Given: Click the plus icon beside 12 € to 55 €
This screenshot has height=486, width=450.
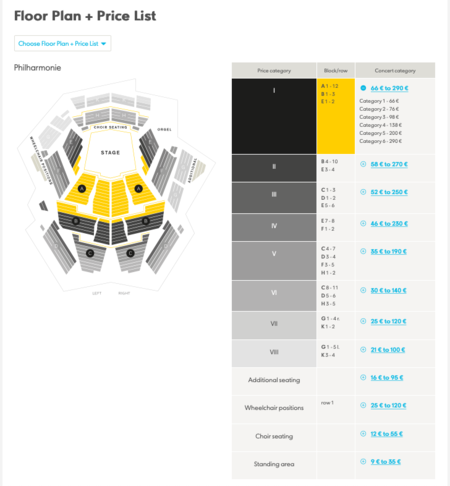Looking at the screenshot, I should [x=363, y=434].
